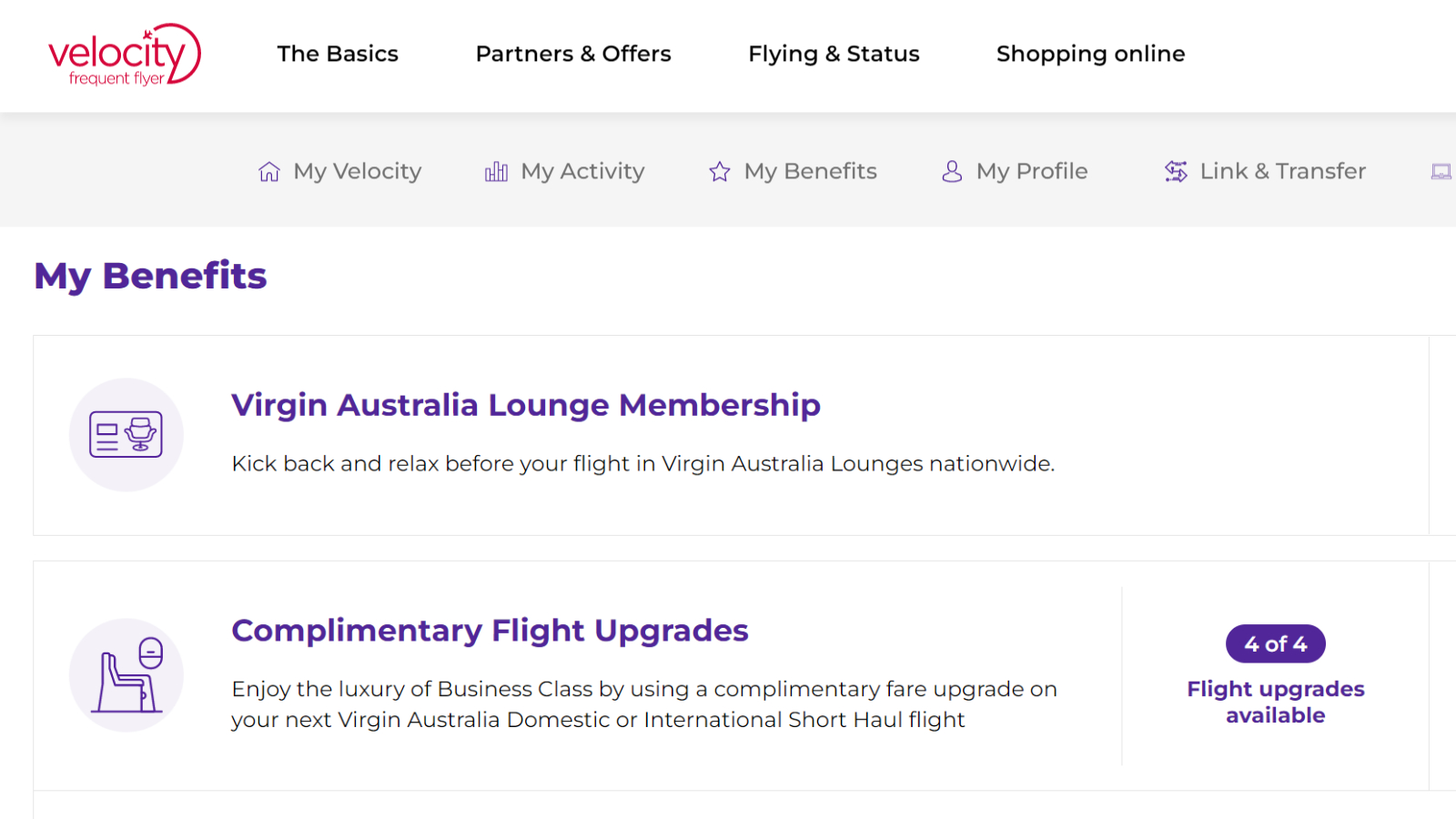The width and height of the screenshot is (1456, 819).
Task: Open the My Profile tab
Action: (1032, 171)
